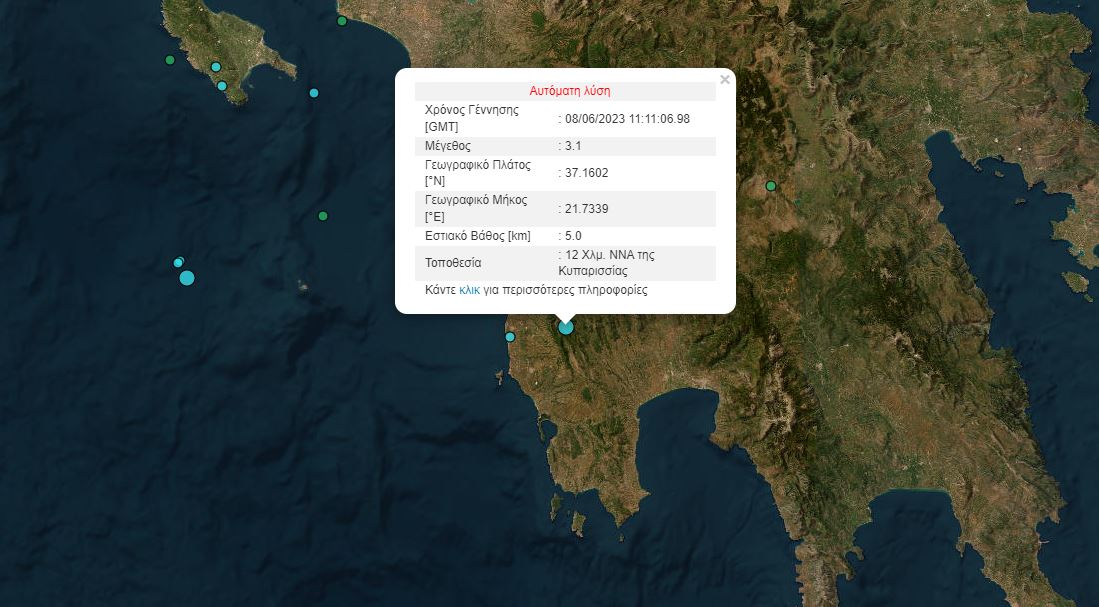
Task: Click the small cyan marker on the coast left of the popup pointer
Action: [510, 337]
